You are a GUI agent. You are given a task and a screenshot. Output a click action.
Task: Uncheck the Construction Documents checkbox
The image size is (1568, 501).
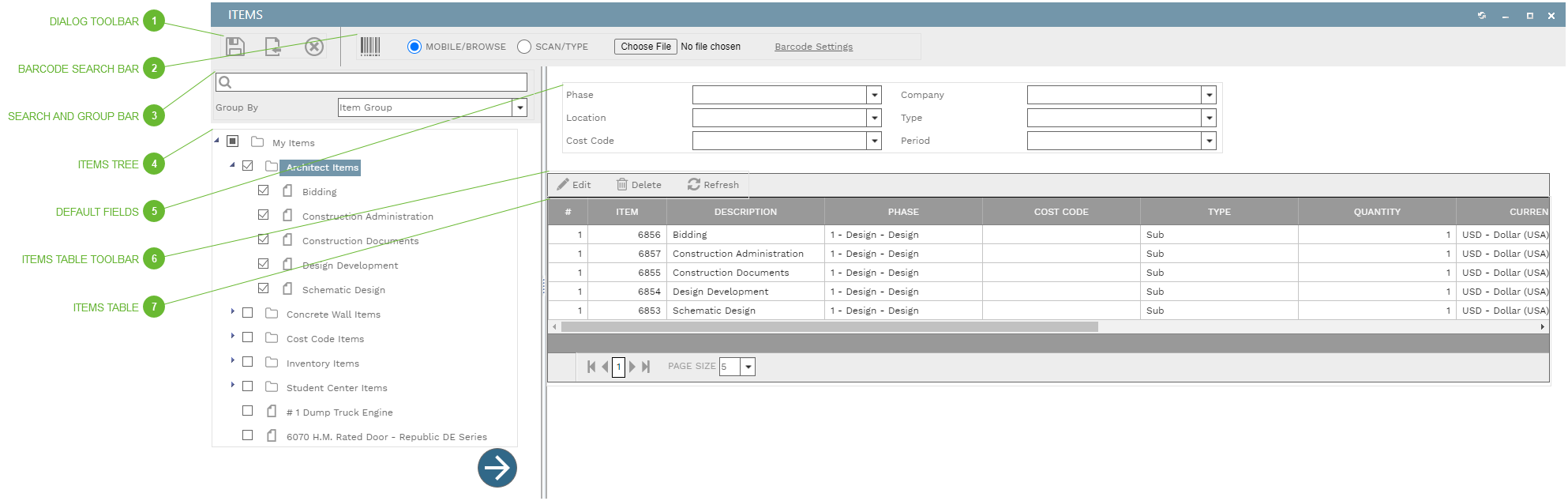(x=264, y=239)
